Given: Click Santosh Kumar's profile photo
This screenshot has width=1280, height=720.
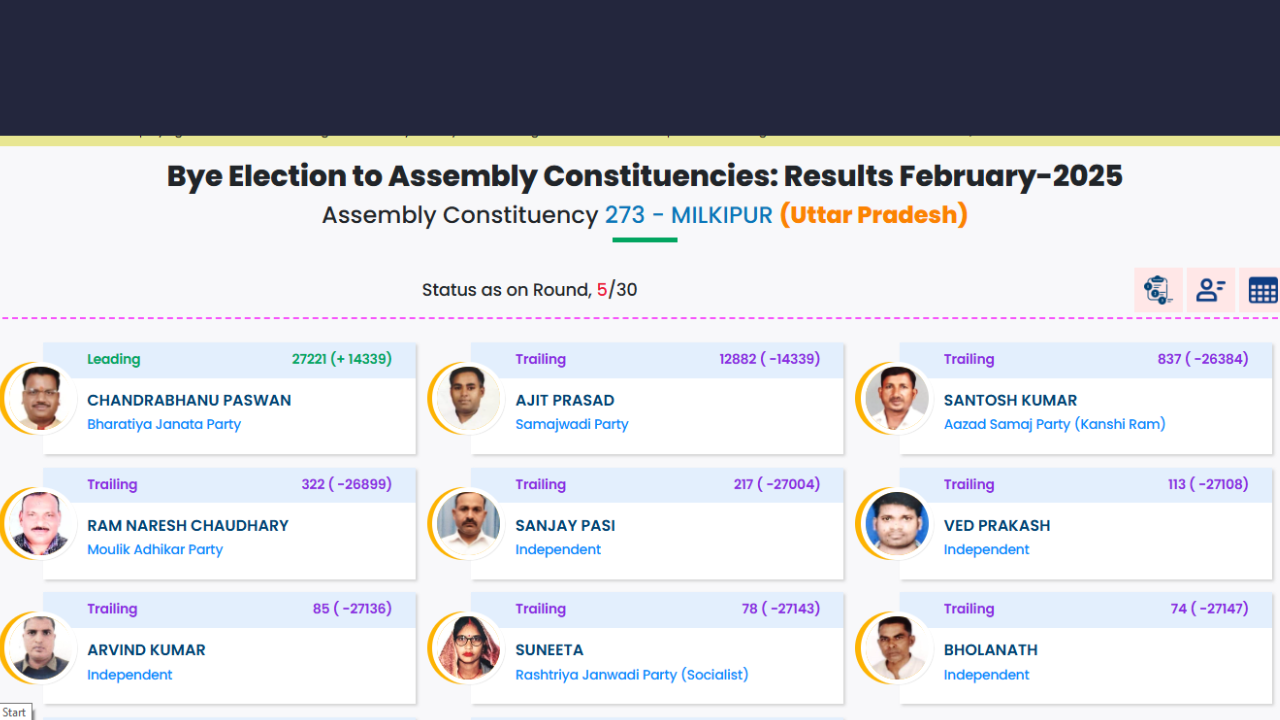Looking at the screenshot, I should point(897,398).
